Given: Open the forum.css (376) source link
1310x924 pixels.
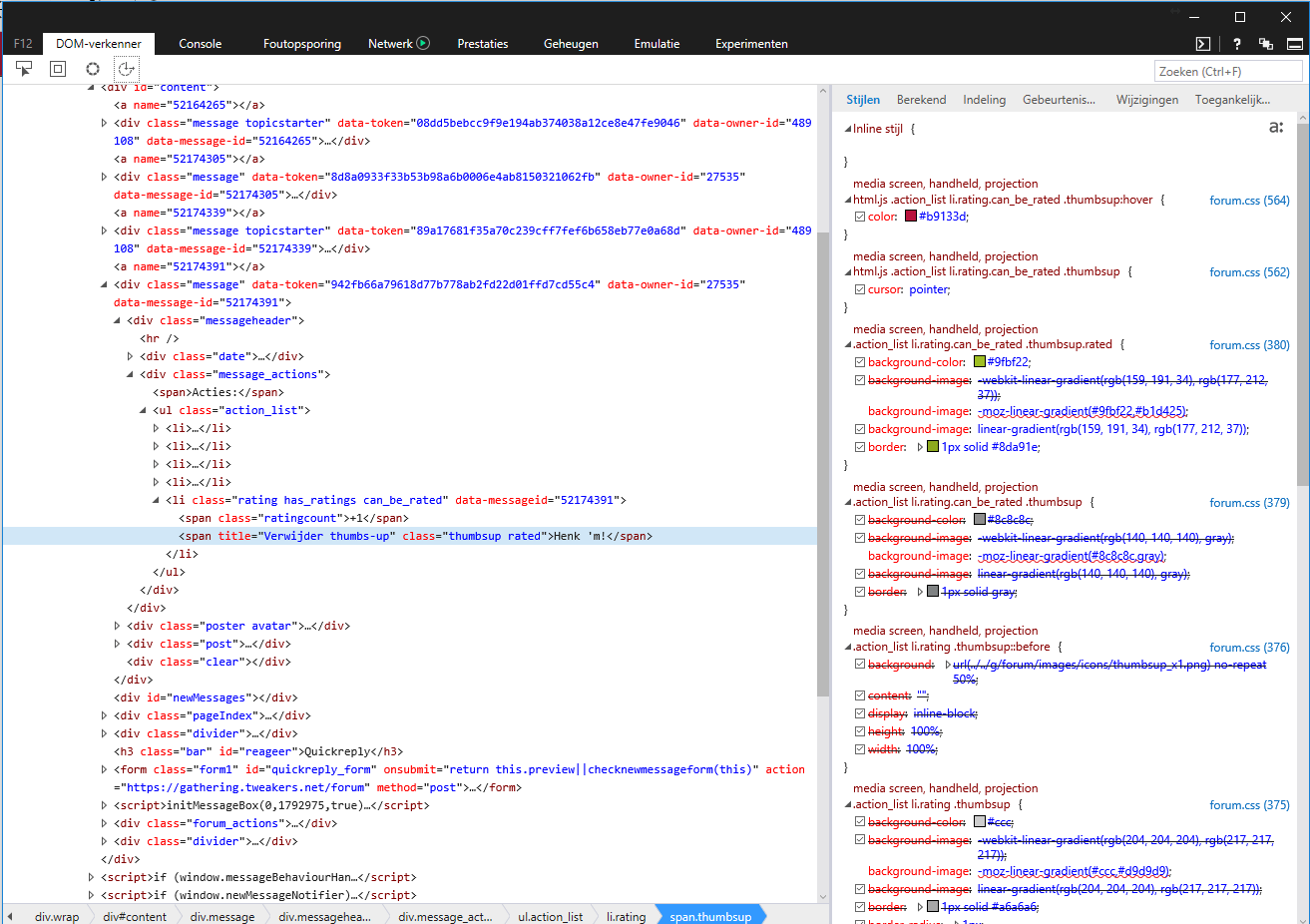Looking at the screenshot, I should (1249, 648).
